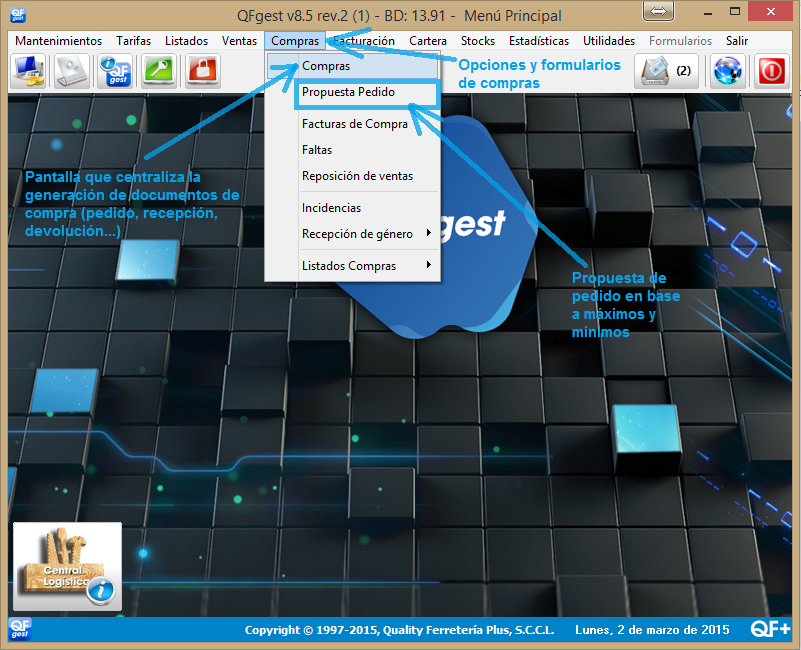The image size is (801, 650).
Task: Expand the Listados Compras submenu
Action: point(352,266)
